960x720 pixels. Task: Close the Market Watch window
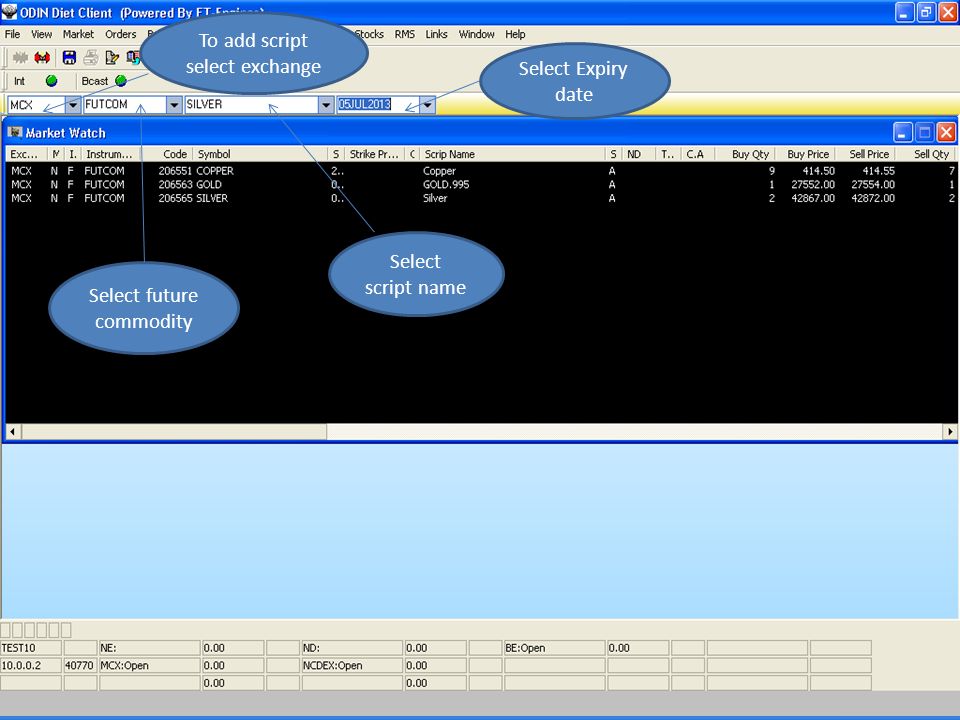point(947,132)
